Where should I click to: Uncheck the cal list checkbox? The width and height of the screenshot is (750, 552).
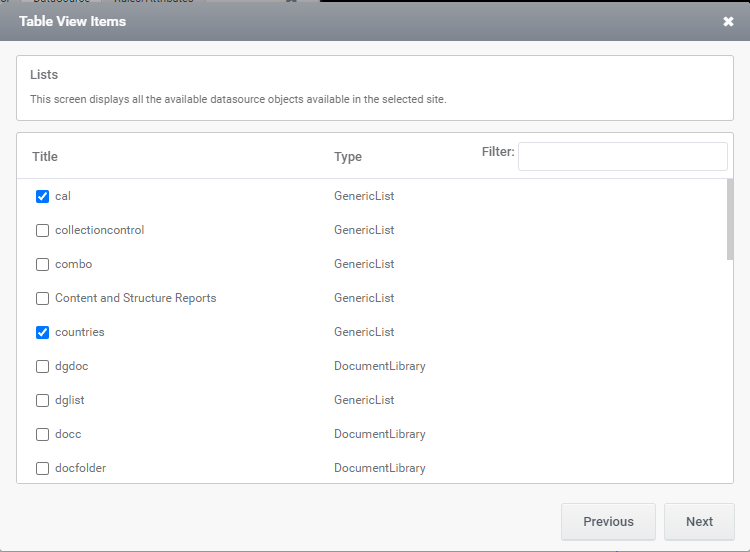[x=43, y=197]
